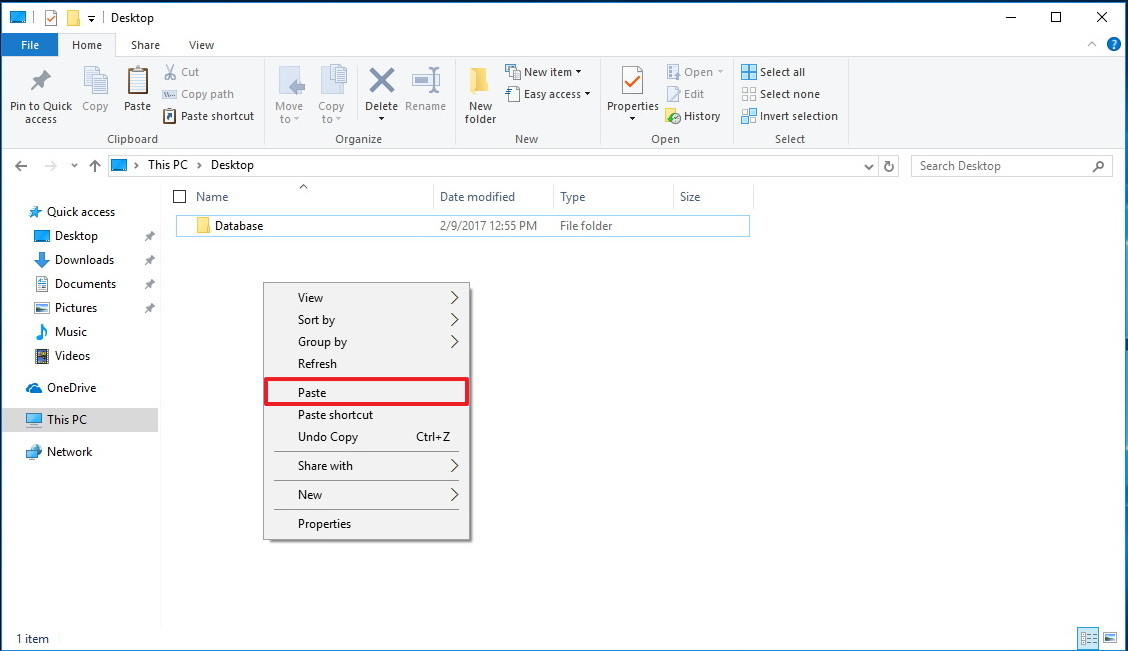Check the item selection checkbox in Name column
Screen dimensions: 1128x651
coord(180,197)
